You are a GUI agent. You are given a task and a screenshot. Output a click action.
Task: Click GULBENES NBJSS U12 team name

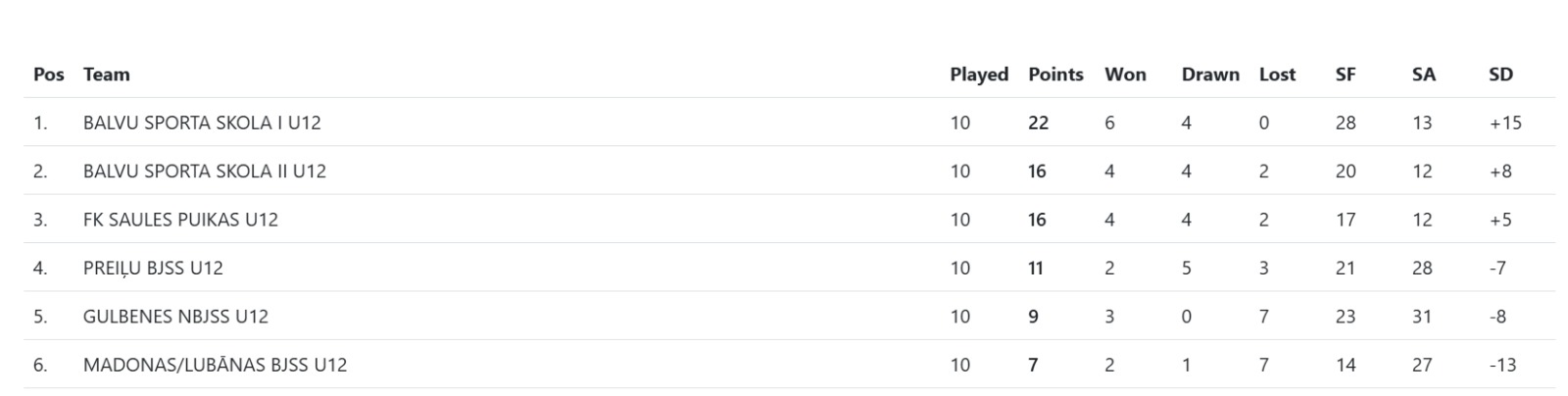click(x=175, y=317)
